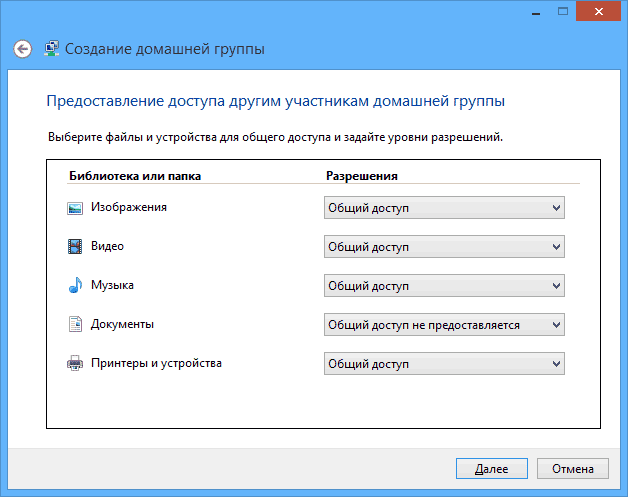Open the Документы permissions dropdown
The width and height of the screenshot is (628, 497).
[444, 325]
